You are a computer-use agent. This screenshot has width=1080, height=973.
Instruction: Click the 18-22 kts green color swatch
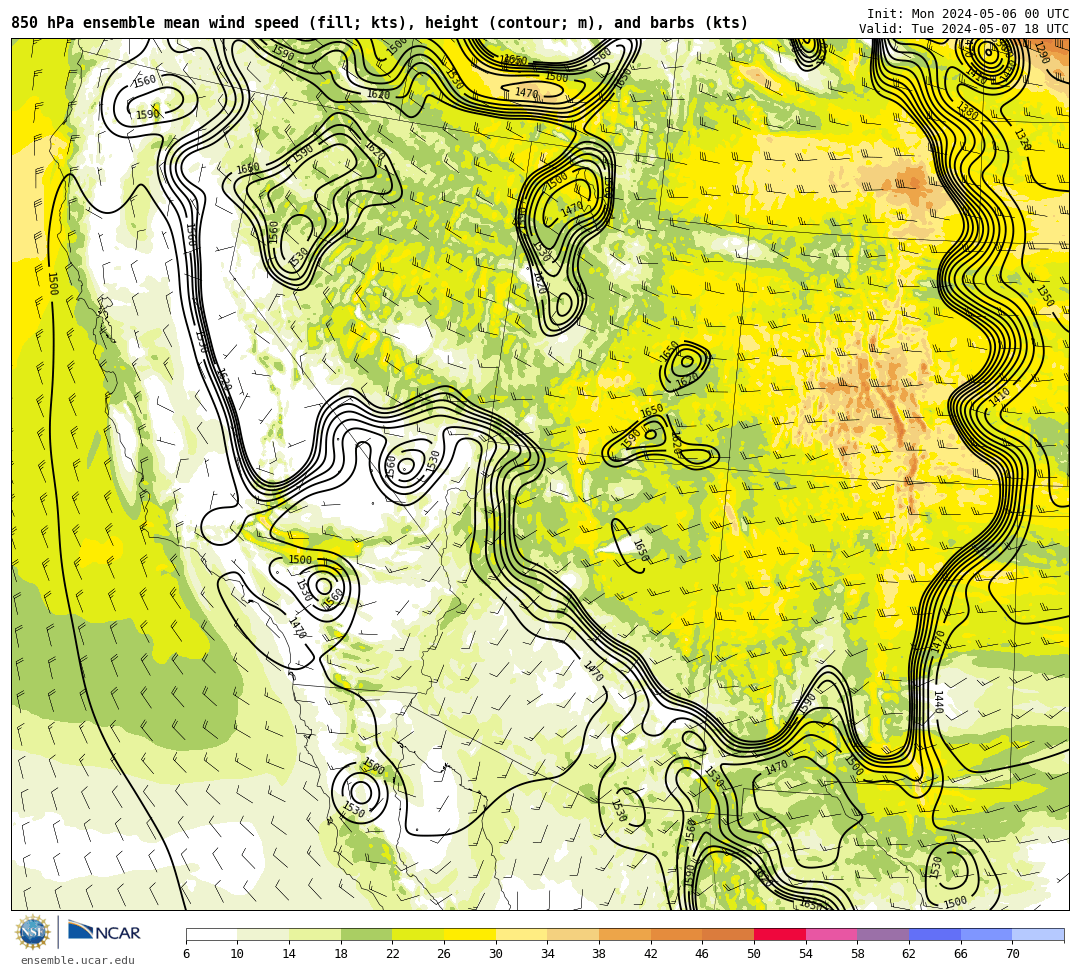click(x=366, y=934)
